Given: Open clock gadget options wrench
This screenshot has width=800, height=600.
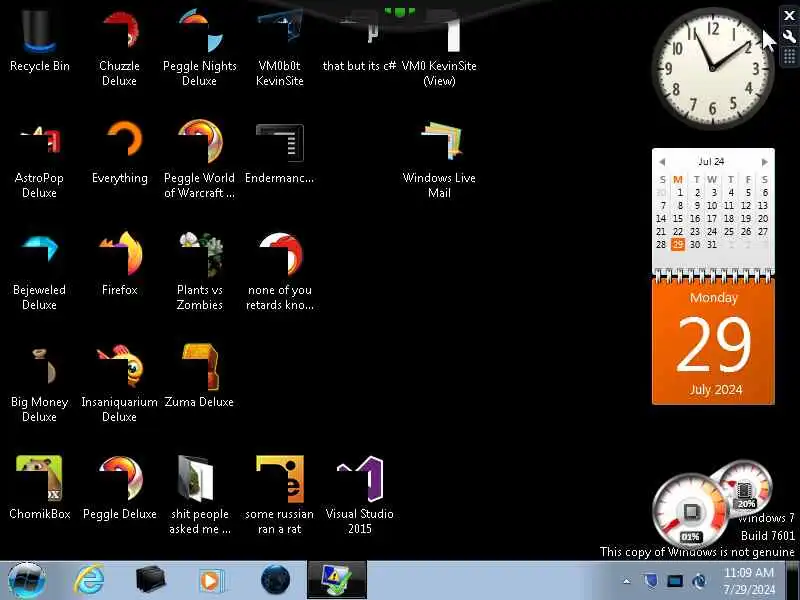Looking at the screenshot, I should point(789,36).
